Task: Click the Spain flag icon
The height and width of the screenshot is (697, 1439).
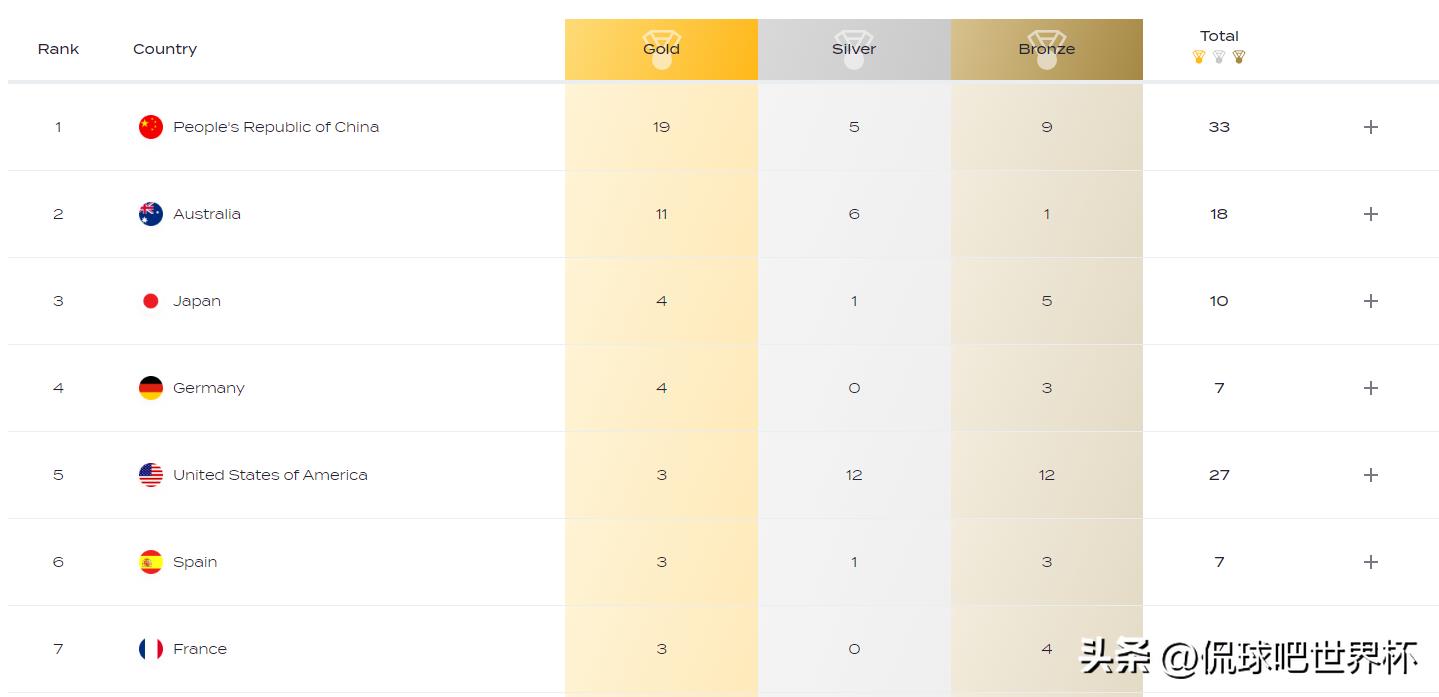Action: tap(151, 562)
